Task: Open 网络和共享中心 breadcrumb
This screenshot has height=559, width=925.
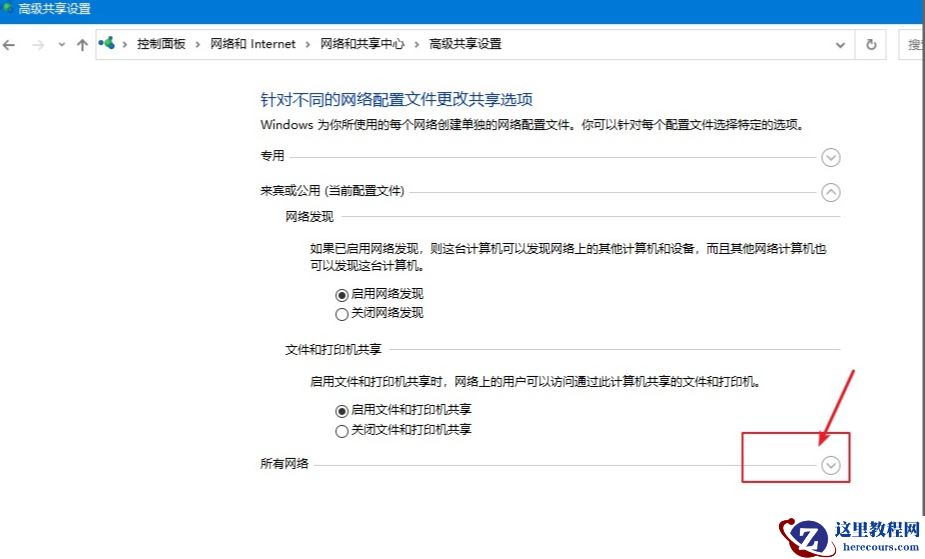Action: pos(362,44)
